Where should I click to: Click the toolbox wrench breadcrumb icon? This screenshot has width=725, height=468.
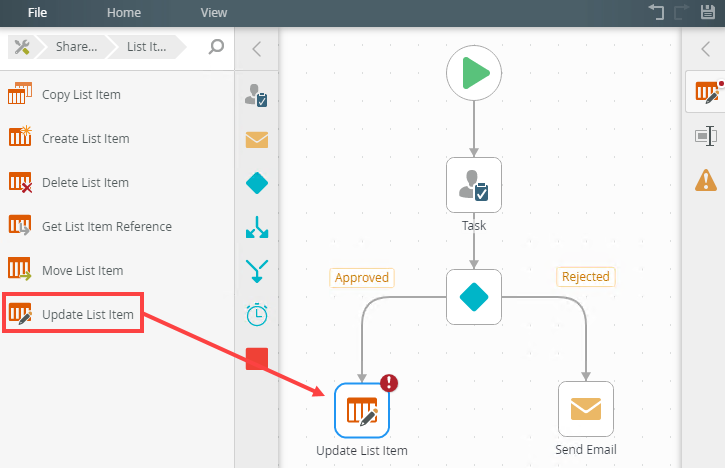coord(22,47)
